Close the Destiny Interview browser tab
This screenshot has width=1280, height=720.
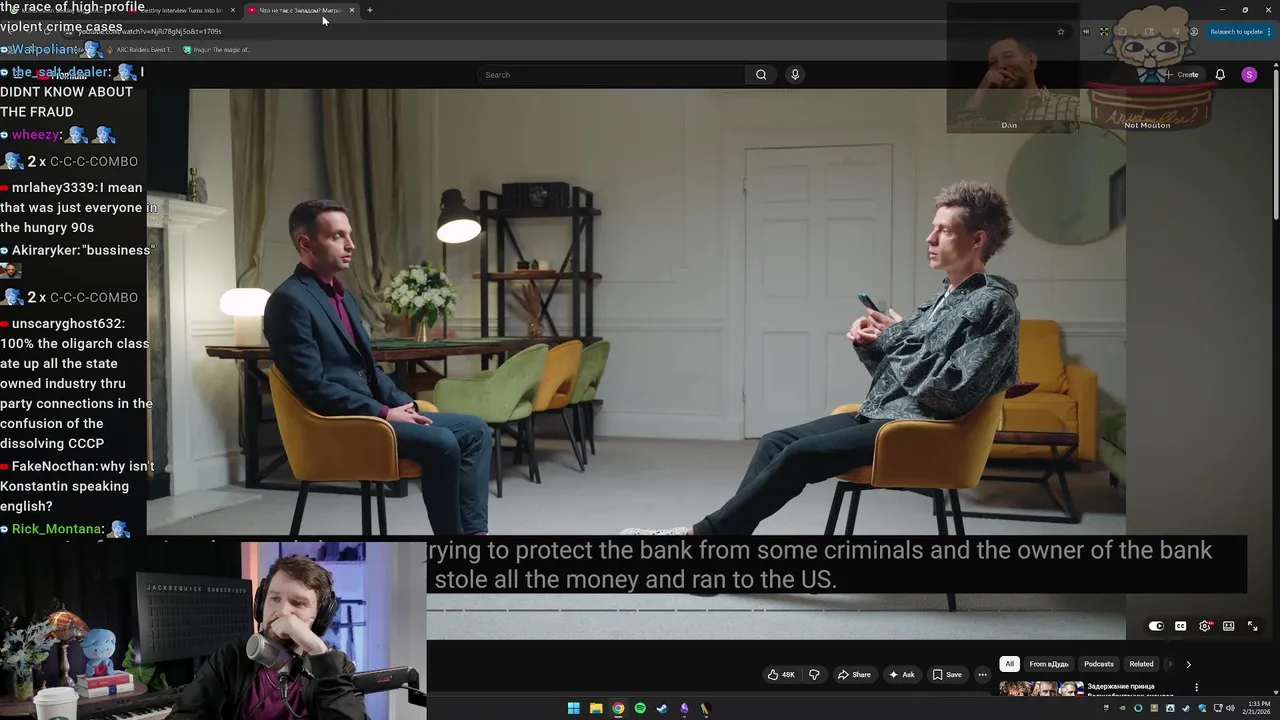[233, 10]
